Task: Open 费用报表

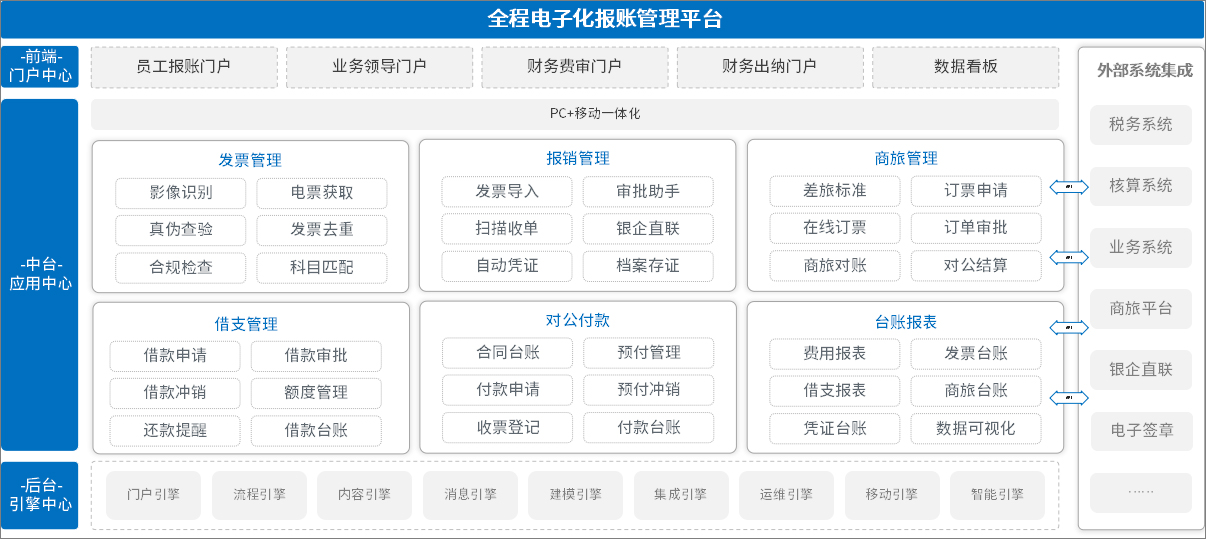Action: (835, 354)
